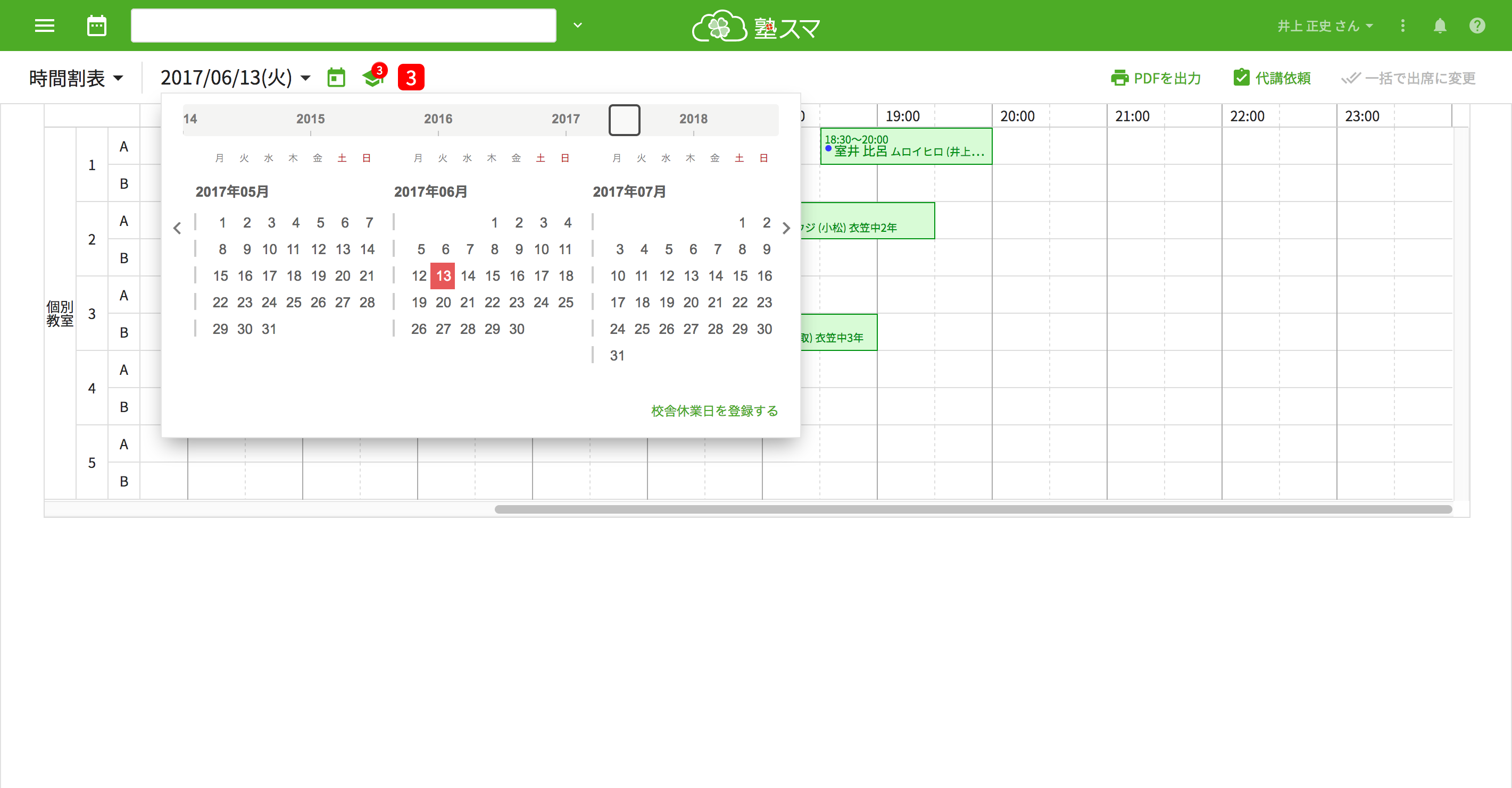The width and height of the screenshot is (1512, 788).
Task: Select the 2018 year label
Action: click(694, 119)
